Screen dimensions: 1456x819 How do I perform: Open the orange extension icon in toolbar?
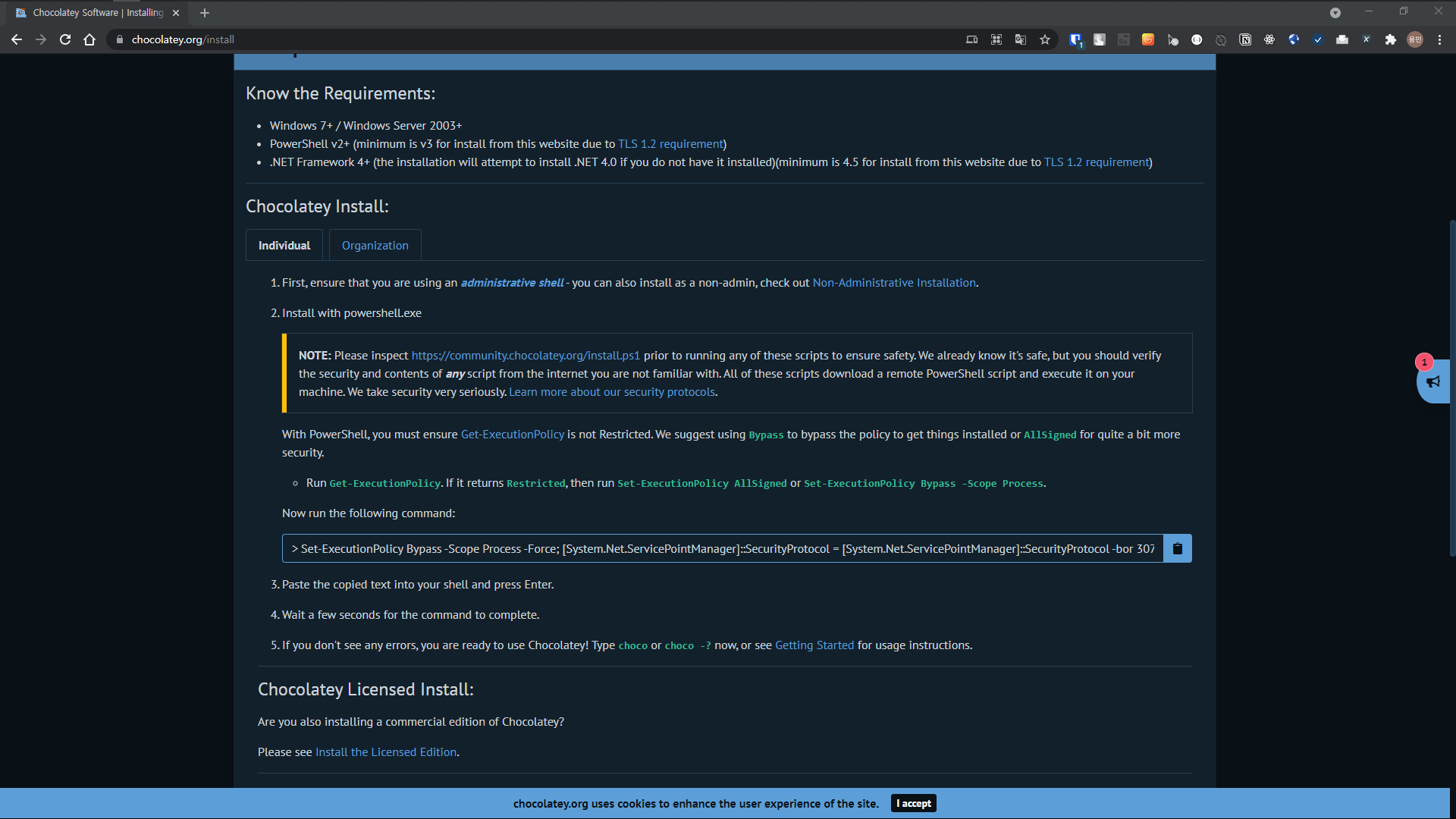click(x=1148, y=39)
